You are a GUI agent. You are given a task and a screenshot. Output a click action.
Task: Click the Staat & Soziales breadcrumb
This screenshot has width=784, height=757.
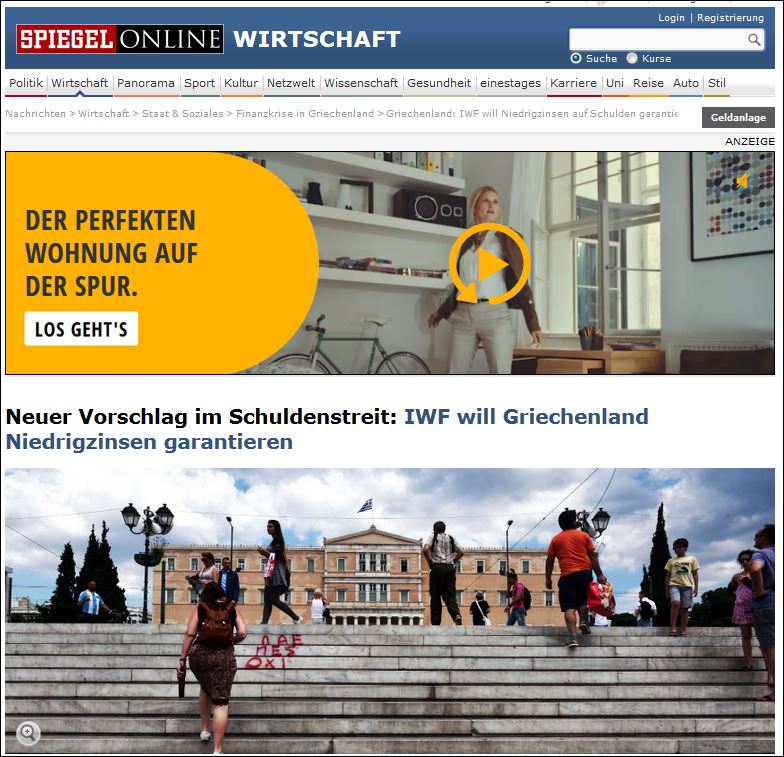182,114
